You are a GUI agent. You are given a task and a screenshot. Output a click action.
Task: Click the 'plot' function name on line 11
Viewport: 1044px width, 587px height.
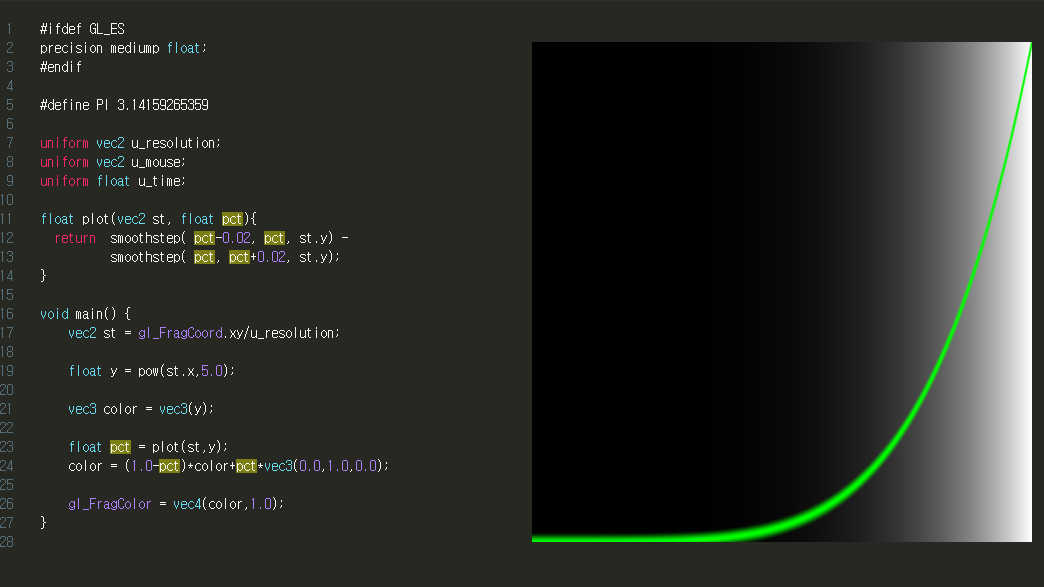(96, 219)
